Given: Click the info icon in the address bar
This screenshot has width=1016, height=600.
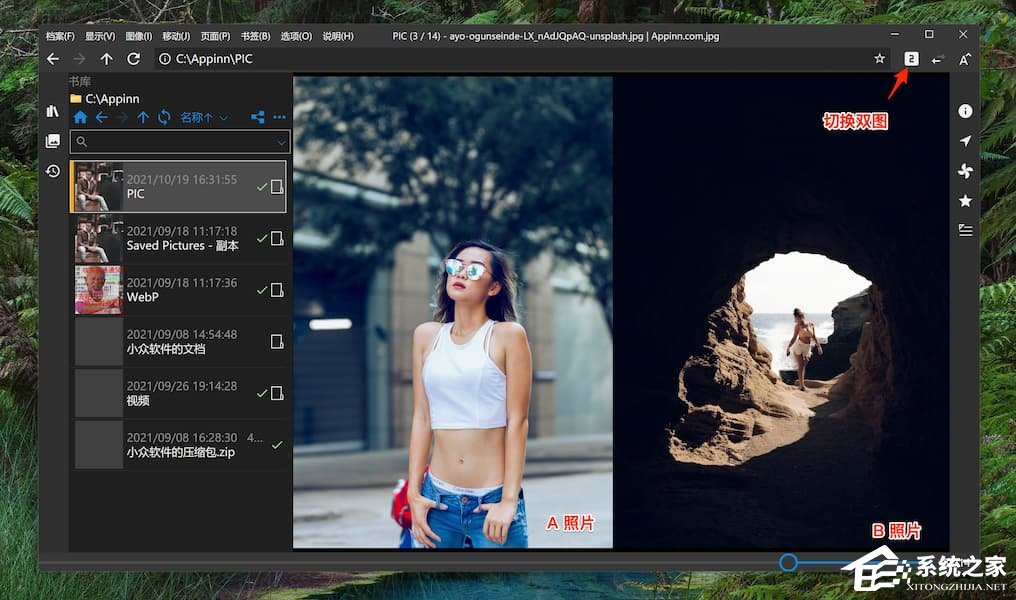Looking at the screenshot, I should (165, 59).
